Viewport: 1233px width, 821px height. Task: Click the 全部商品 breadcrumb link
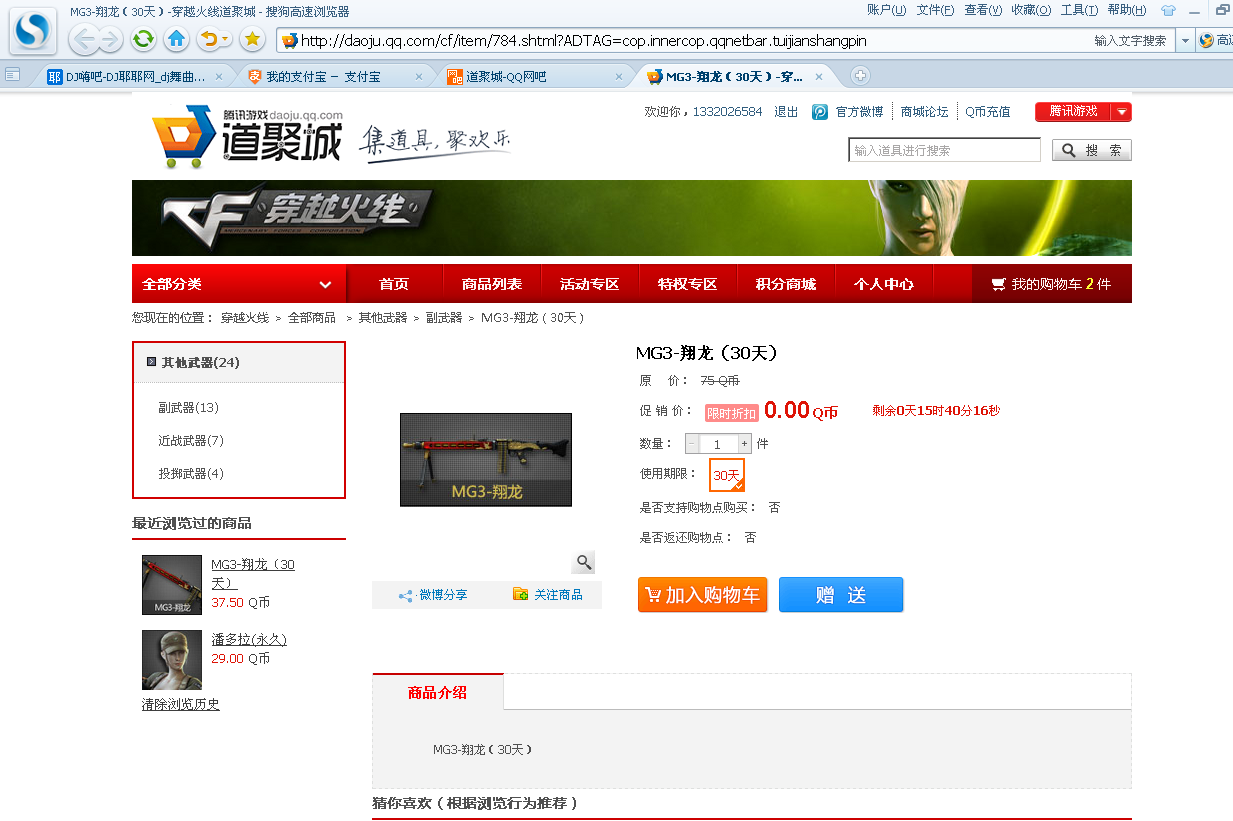click(312, 318)
